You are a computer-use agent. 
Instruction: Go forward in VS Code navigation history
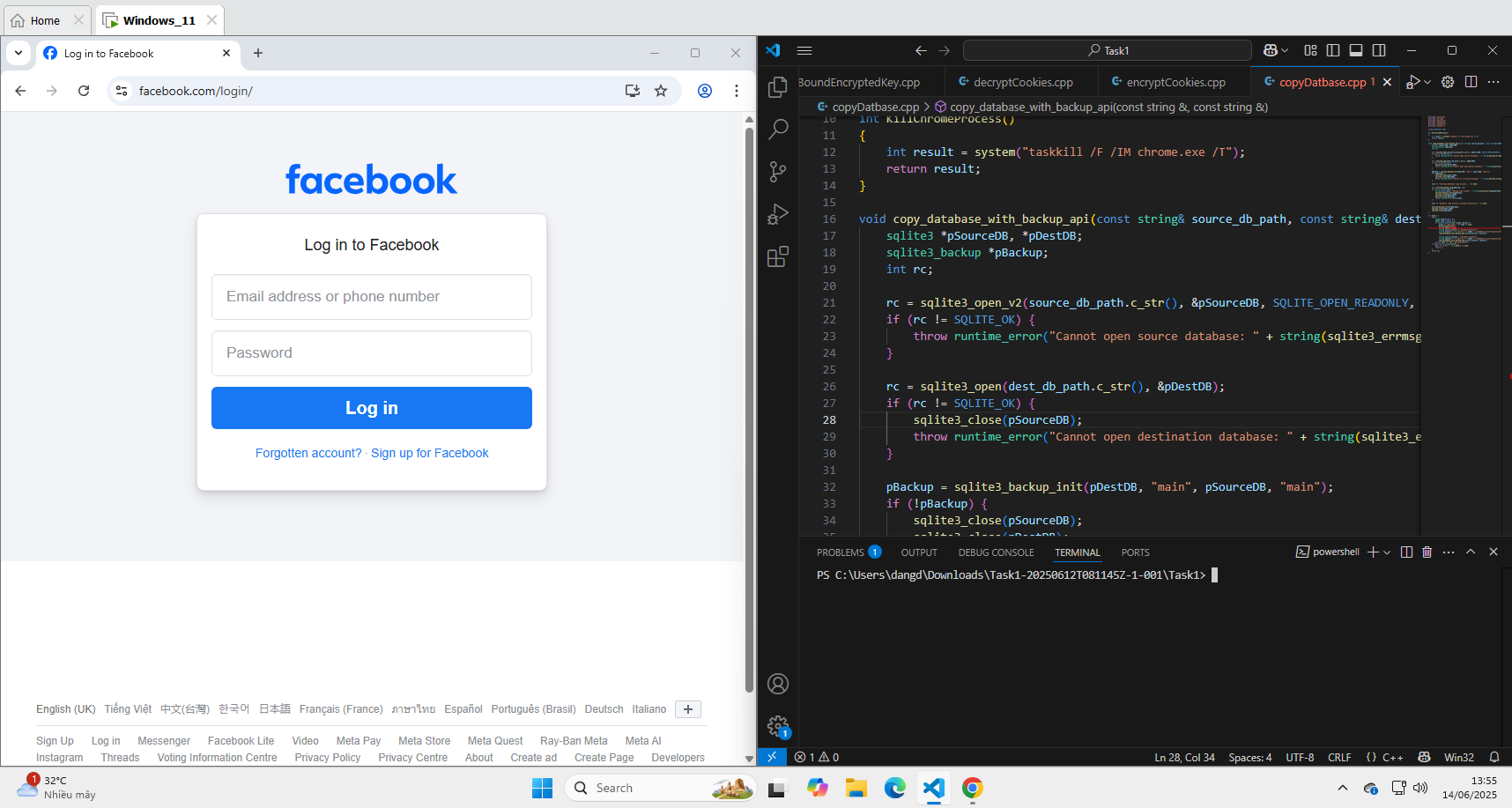click(x=945, y=50)
